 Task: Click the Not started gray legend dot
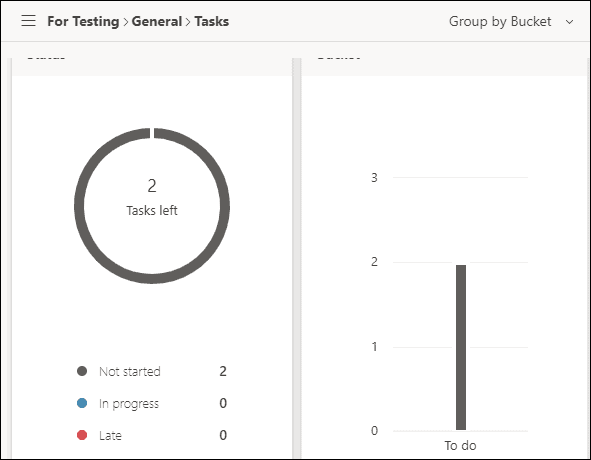(x=82, y=371)
